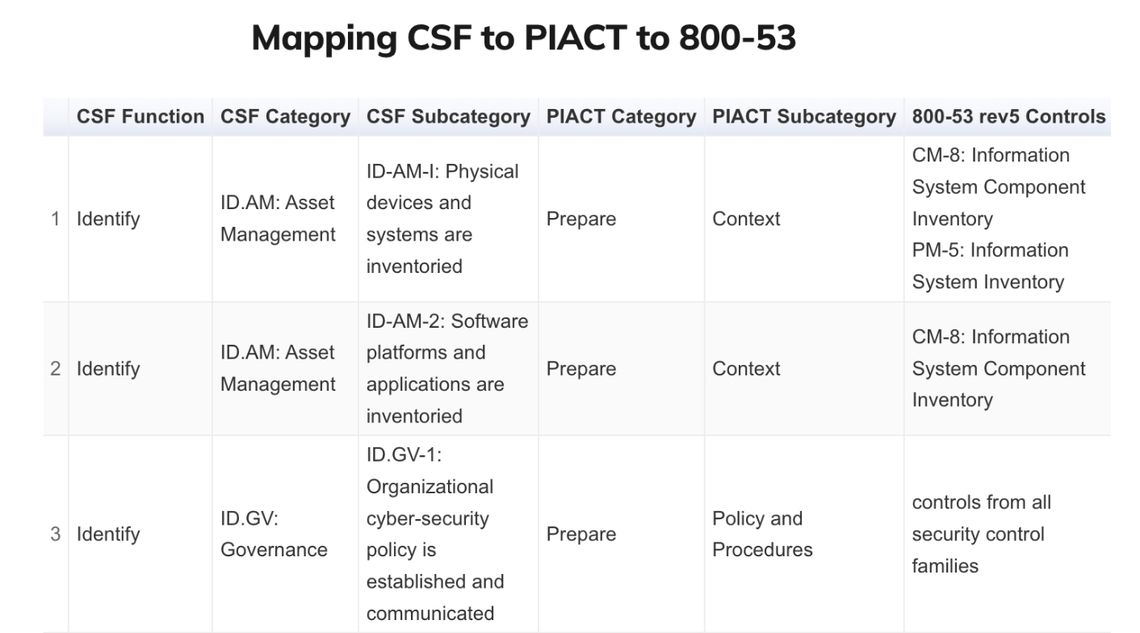Image resolution: width=1140 pixels, height=633 pixels.
Task: Select the 'ID.GV: Governance' cell
Action: pyautogui.click(x=274, y=534)
